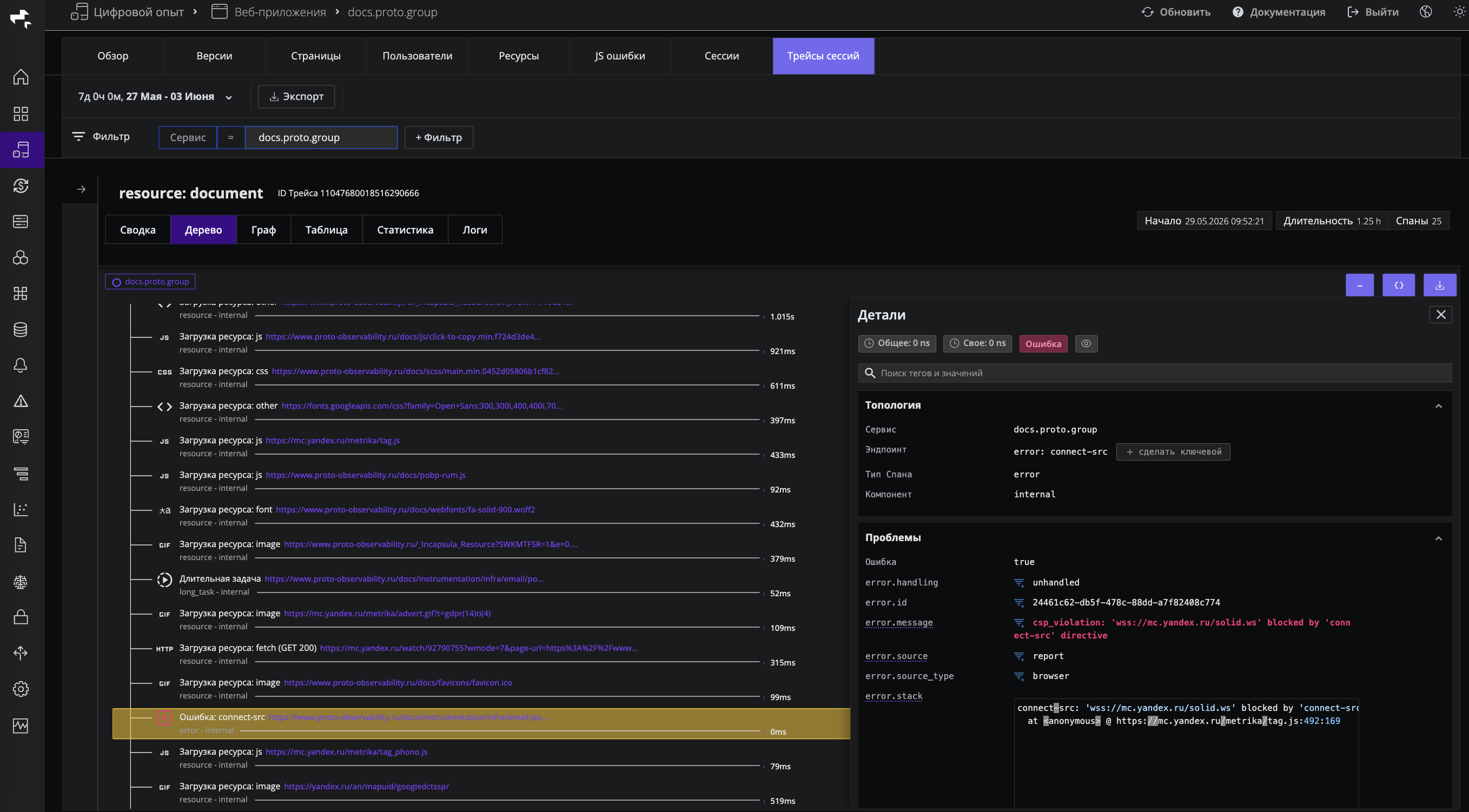Click the filter icon next to error.handling
The width and height of the screenshot is (1469, 812).
pos(1018,582)
